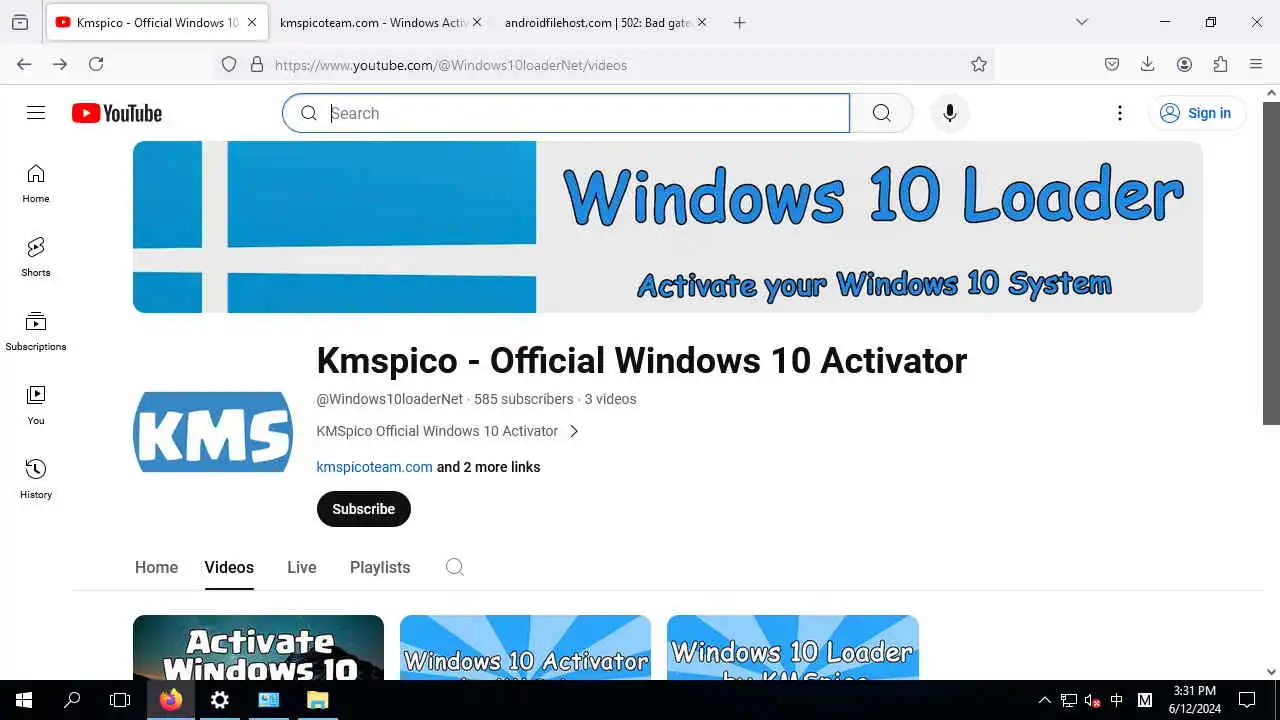This screenshot has height=720, width=1280.
Task: Expand the list all tabs dropdown
Action: pos(1082,22)
